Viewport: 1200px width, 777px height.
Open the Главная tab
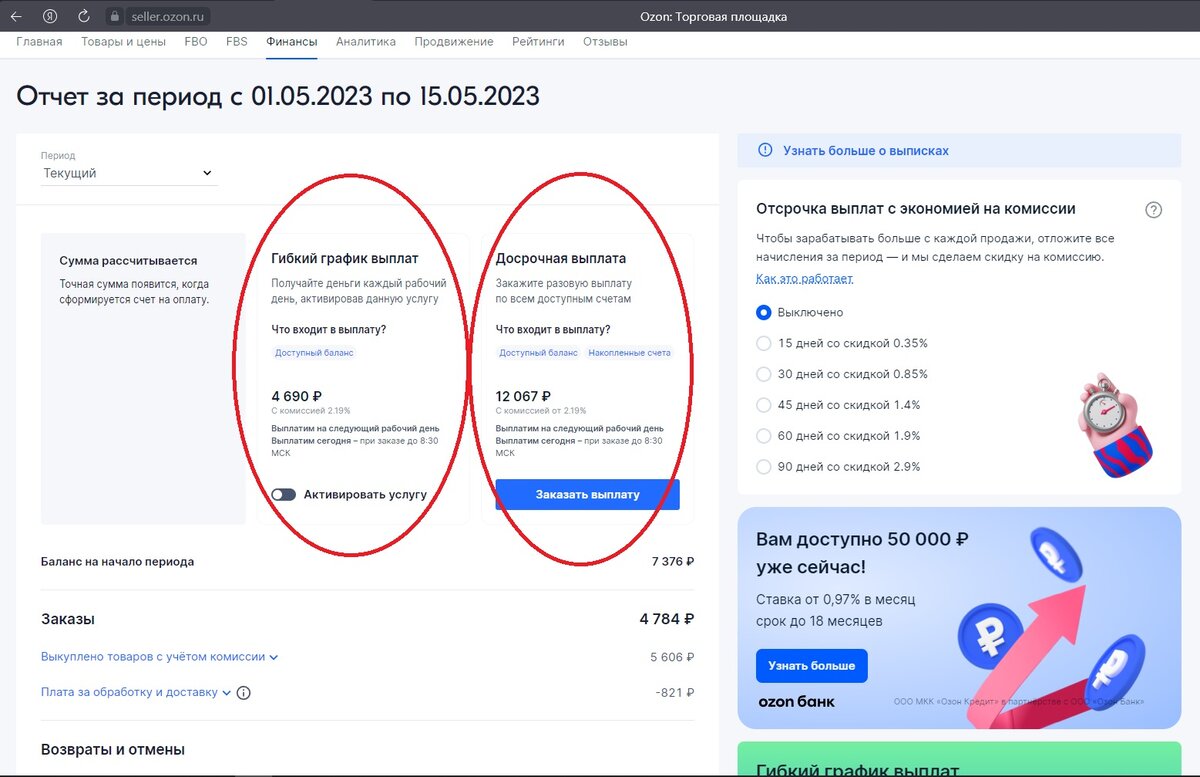[39, 42]
